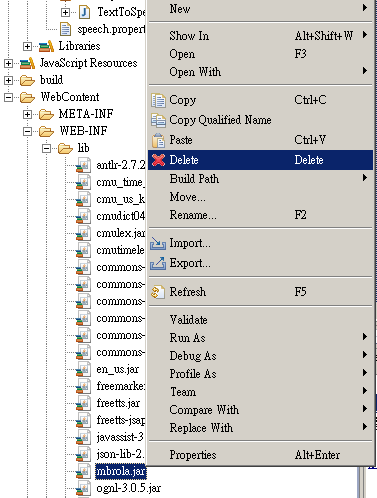This screenshot has height=498, width=377.
Task: Collapse the lib folder node
Action: [46, 148]
